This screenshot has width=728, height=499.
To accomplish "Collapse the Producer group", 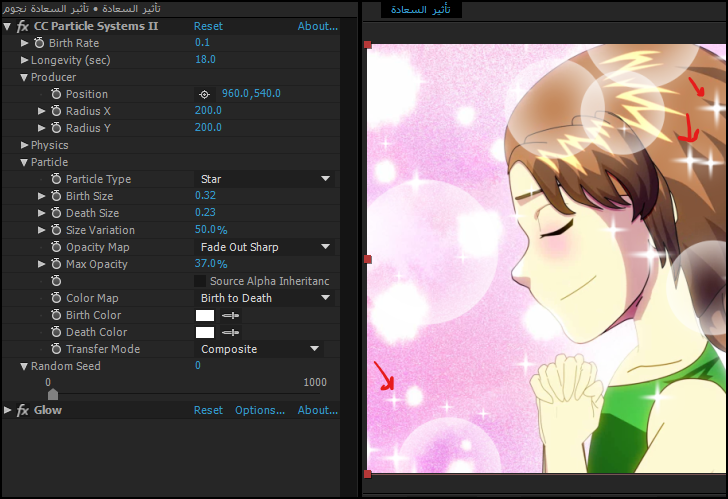I will pos(24,78).
